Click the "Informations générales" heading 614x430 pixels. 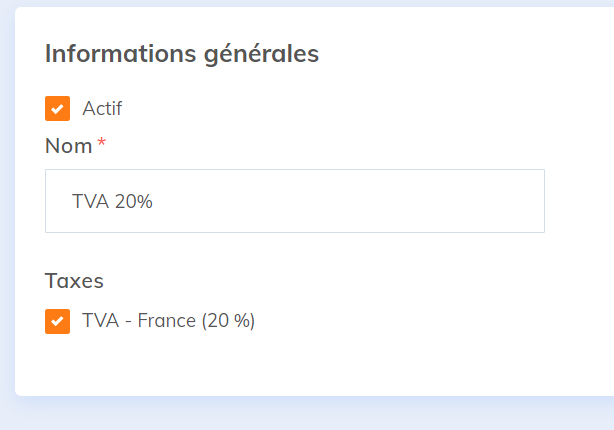pos(181,53)
